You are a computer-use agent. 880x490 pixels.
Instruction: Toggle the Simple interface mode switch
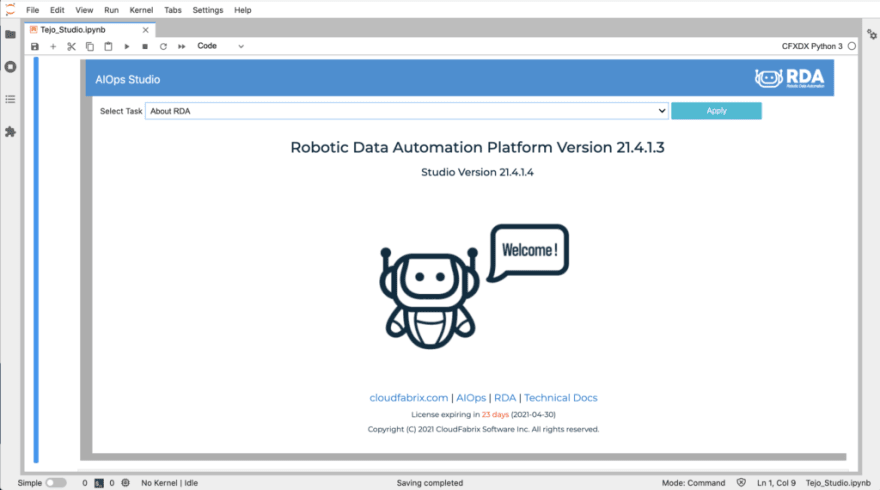click(x=56, y=483)
